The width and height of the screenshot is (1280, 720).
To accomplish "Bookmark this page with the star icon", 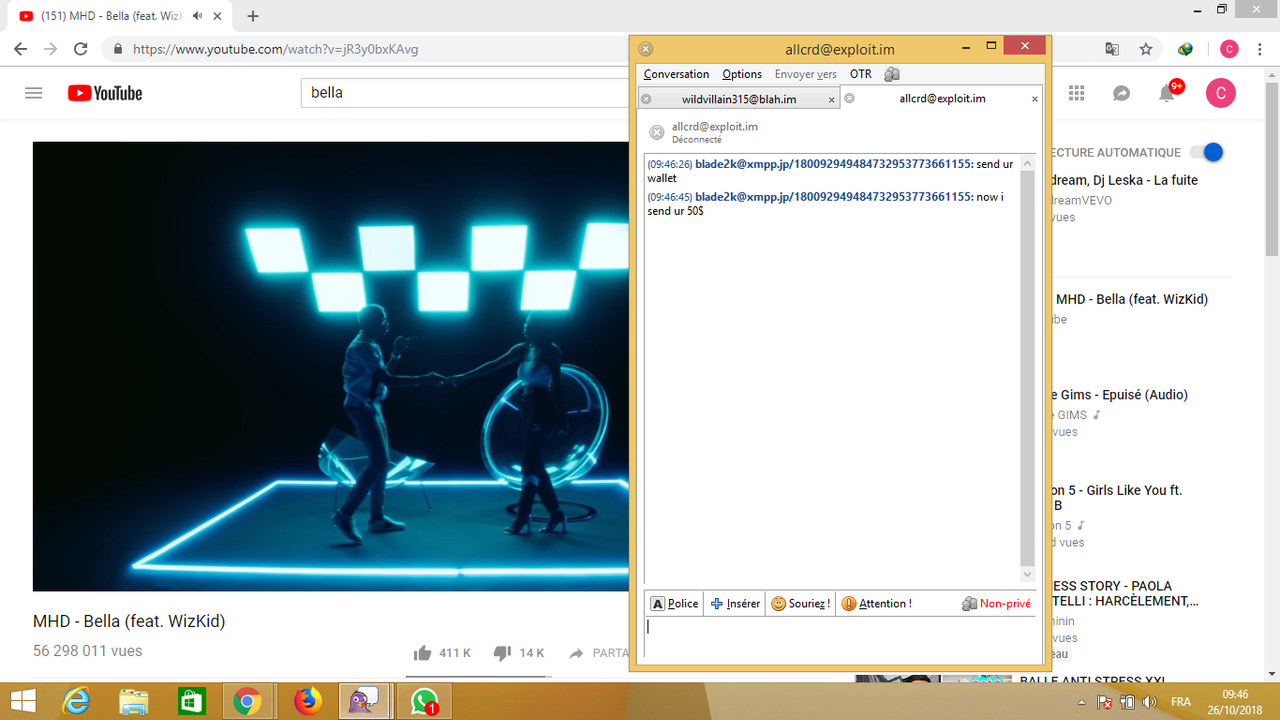I will (x=1146, y=49).
